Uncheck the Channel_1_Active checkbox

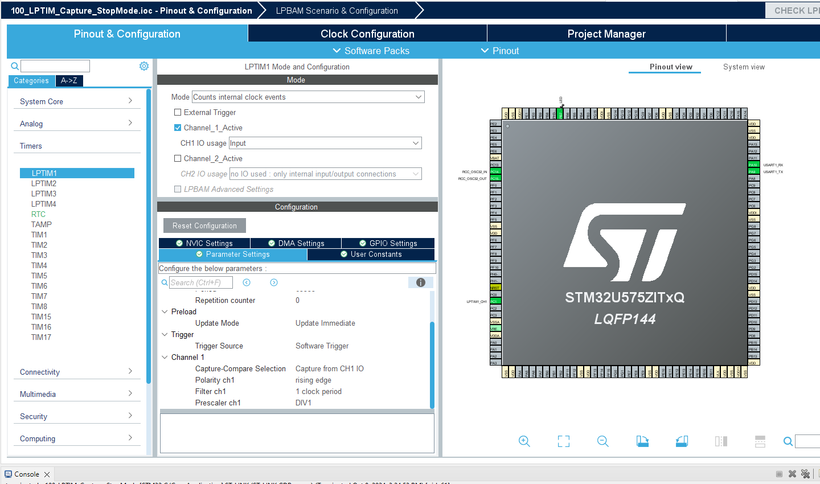pyautogui.click(x=177, y=128)
